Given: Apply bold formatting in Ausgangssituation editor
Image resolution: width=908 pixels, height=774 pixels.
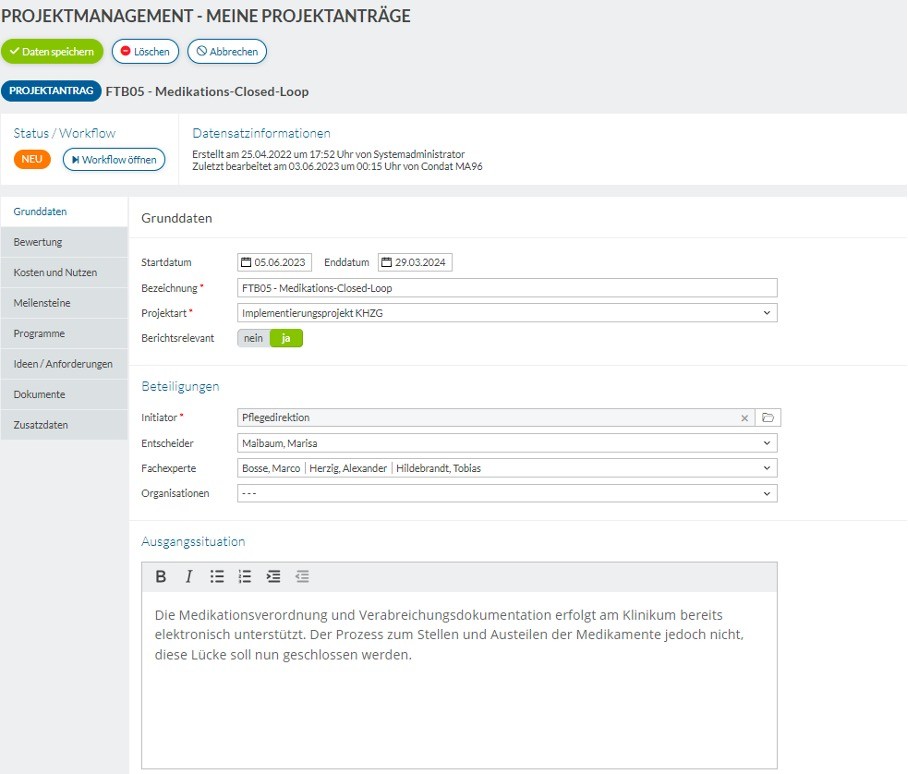Looking at the screenshot, I should (161, 577).
